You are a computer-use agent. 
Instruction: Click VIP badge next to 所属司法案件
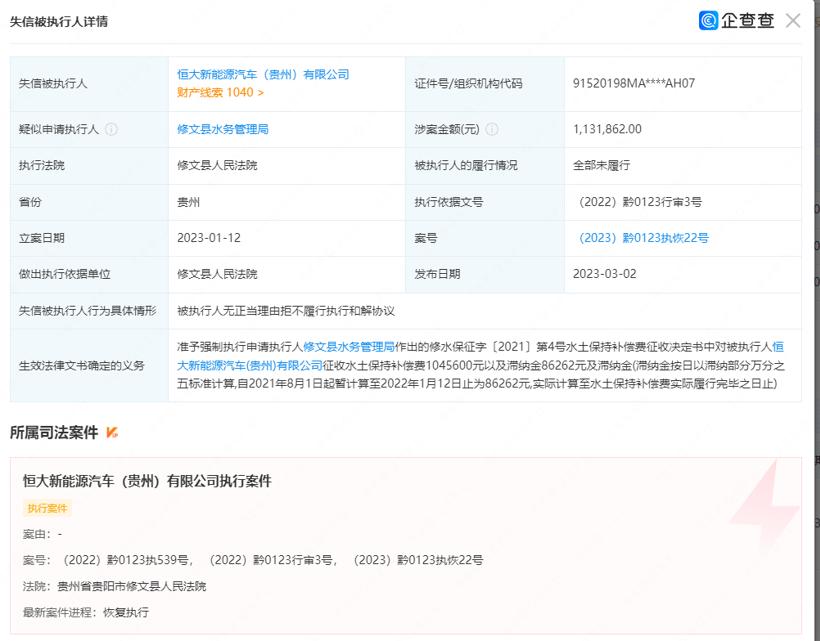coord(112,432)
